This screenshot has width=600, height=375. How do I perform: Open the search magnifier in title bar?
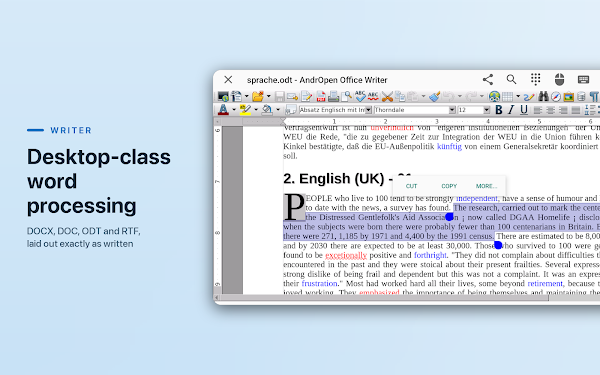tap(511, 80)
